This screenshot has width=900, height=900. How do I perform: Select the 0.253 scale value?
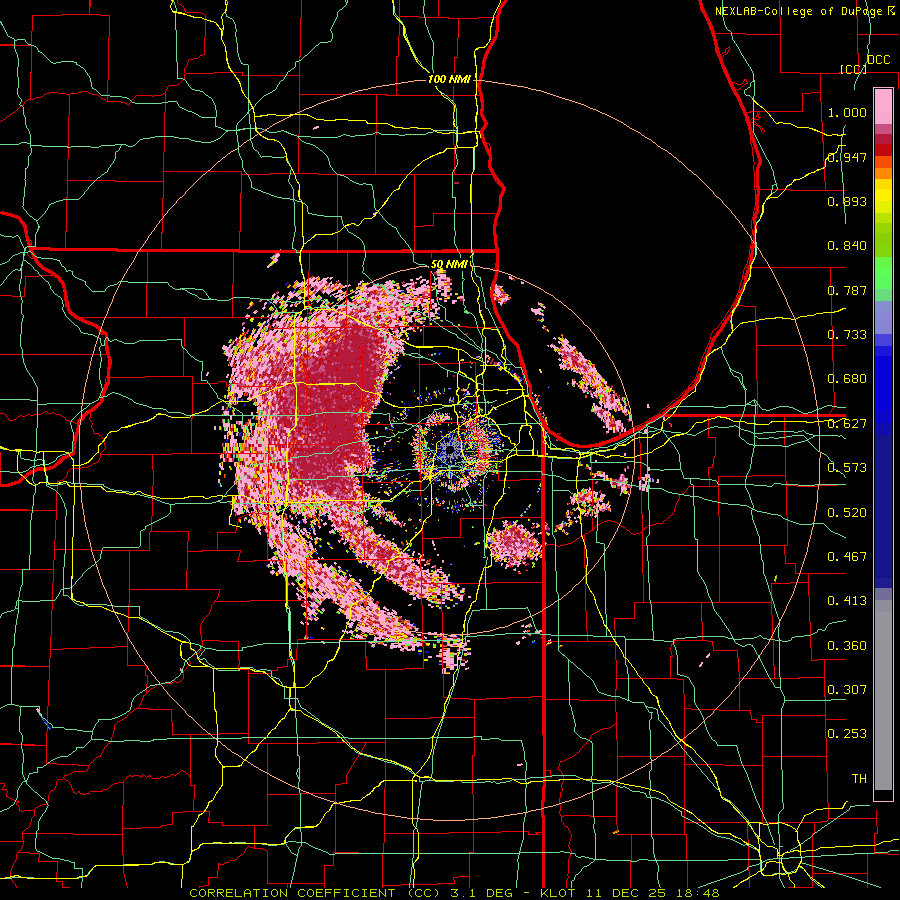(x=847, y=734)
